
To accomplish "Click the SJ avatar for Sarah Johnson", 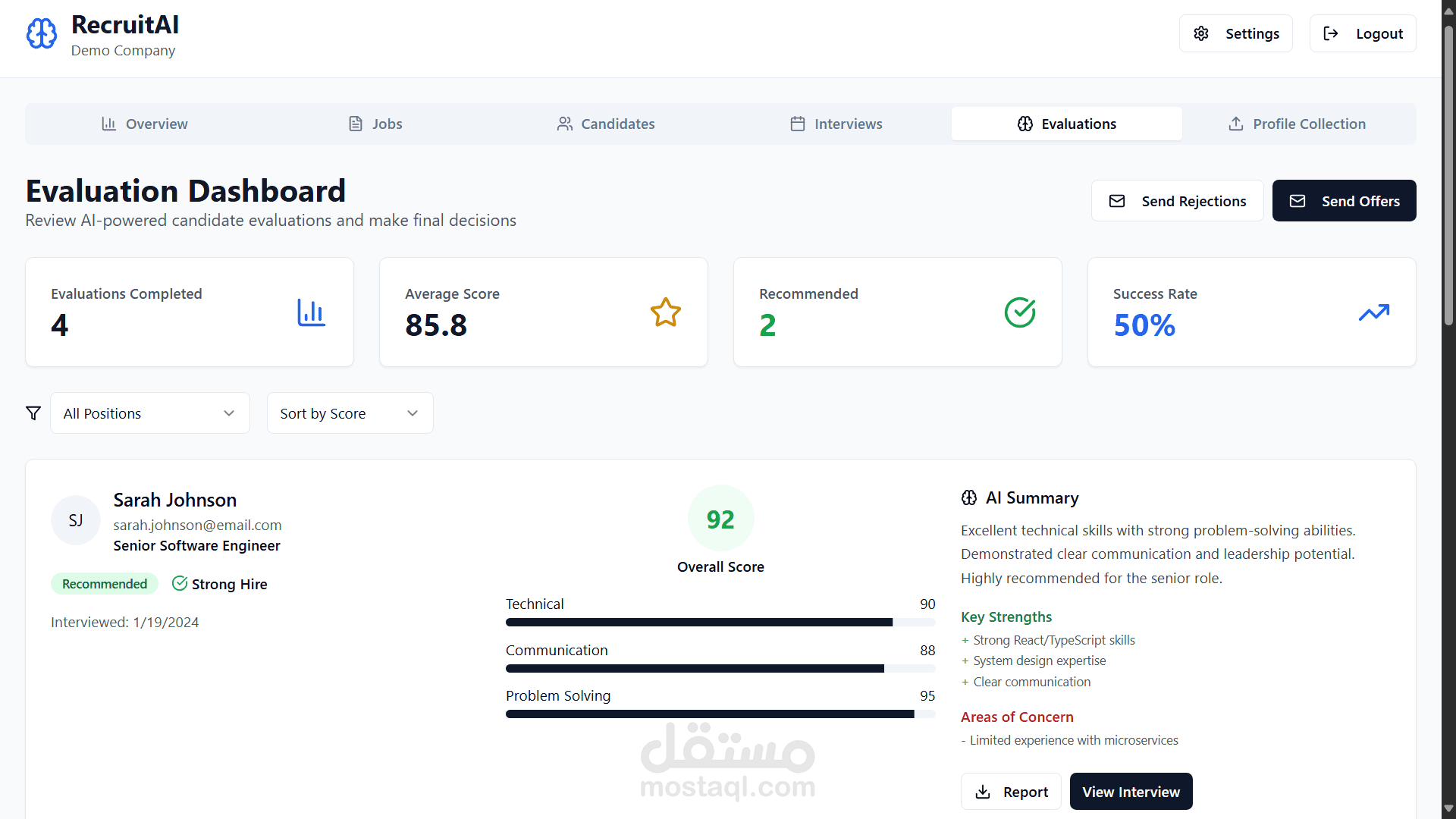I will [75, 520].
